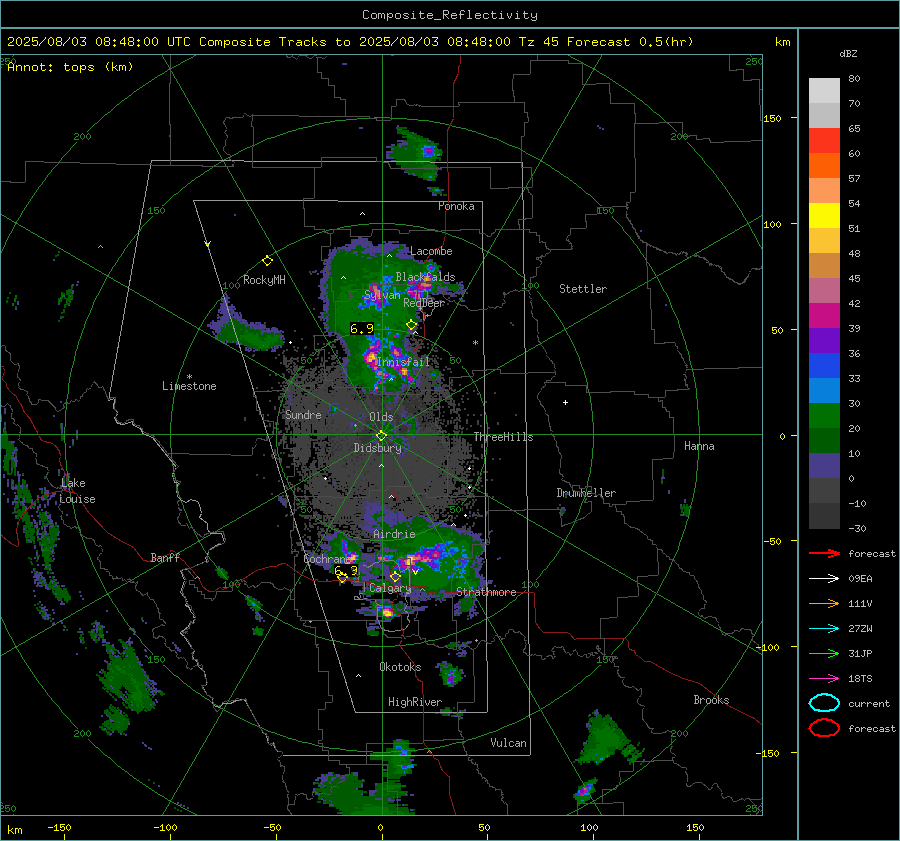900x841 pixels.
Task: Click the Drumheller town label
Action: point(586,493)
